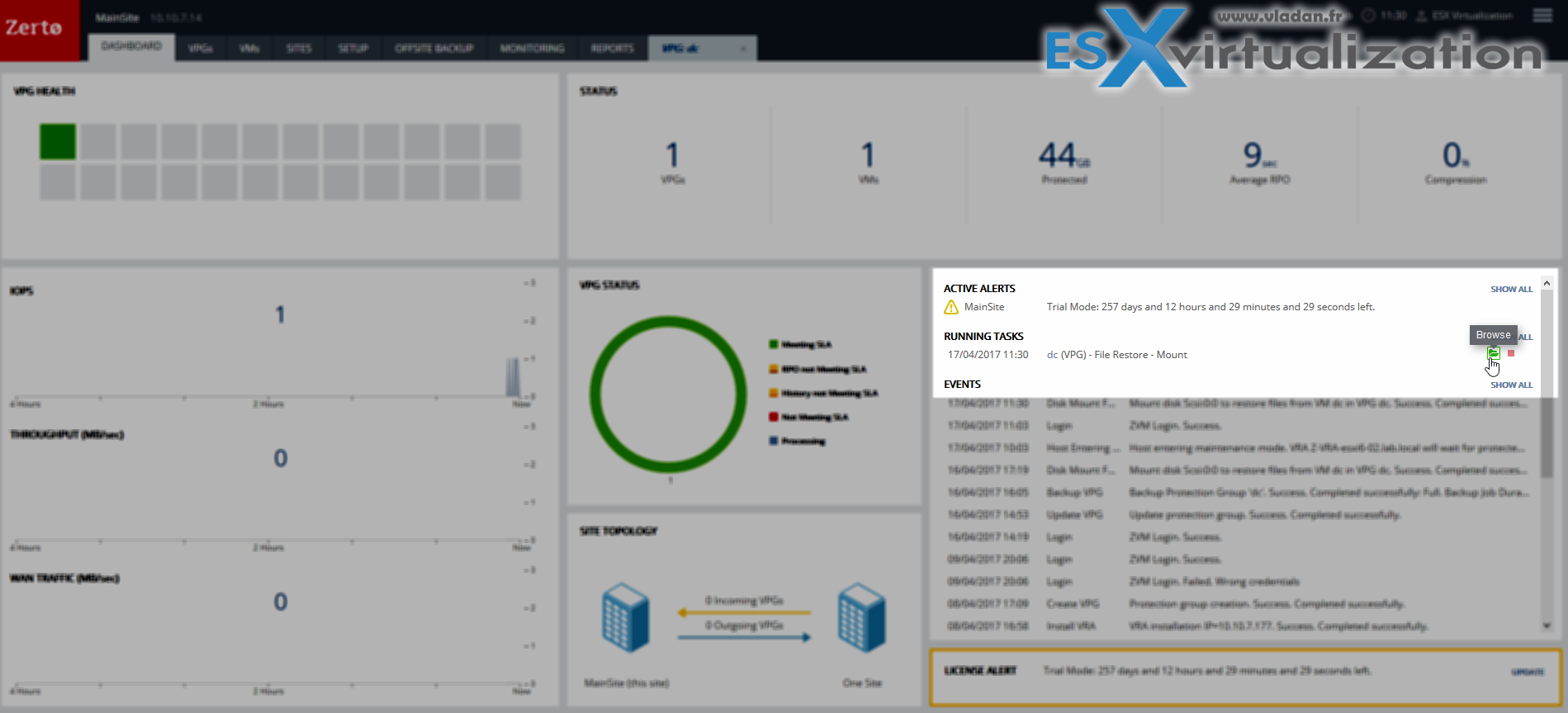Click the green Browse folder icon in Running Tasks
The width and height of the screenshot is (1568, 713).
(1494, 353)
